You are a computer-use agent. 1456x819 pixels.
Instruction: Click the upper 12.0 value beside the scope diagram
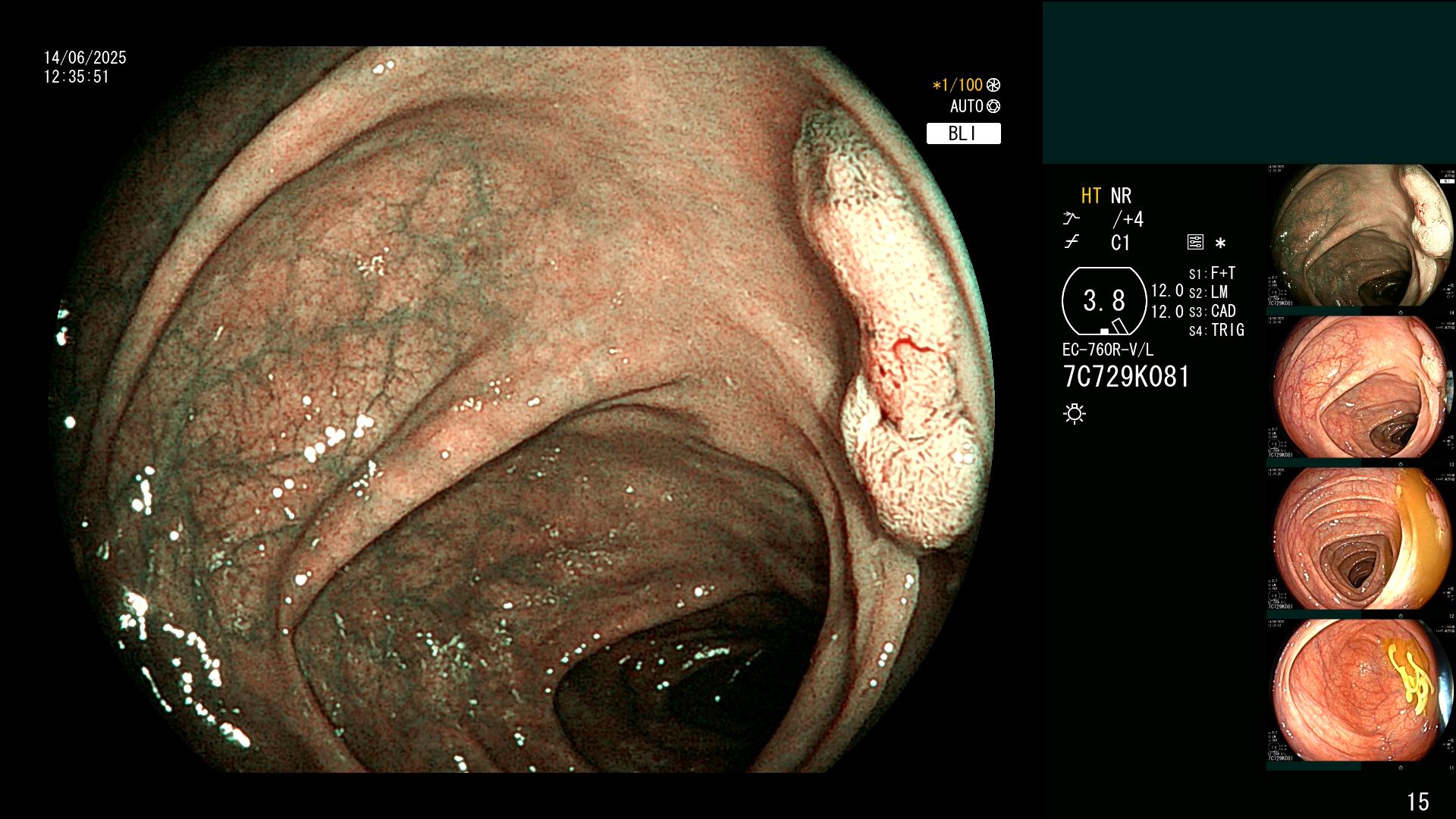pyautogui.click(x=1167, y=290)
